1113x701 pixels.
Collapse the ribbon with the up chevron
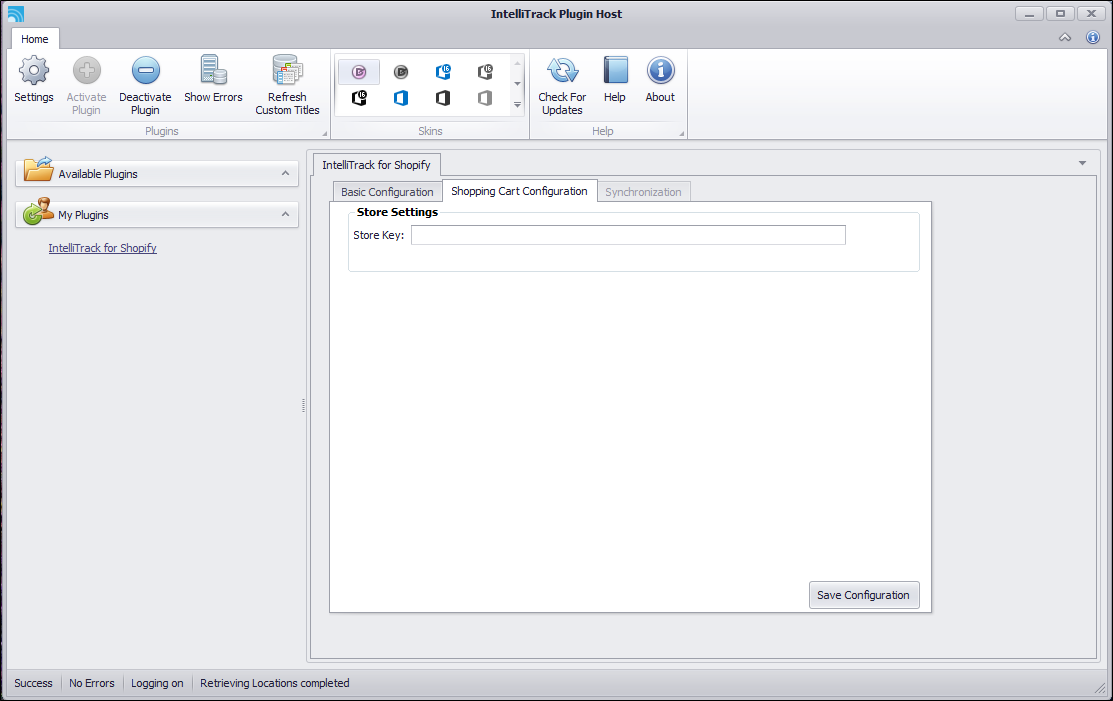pyautogui.click(x=1065, y=38)
